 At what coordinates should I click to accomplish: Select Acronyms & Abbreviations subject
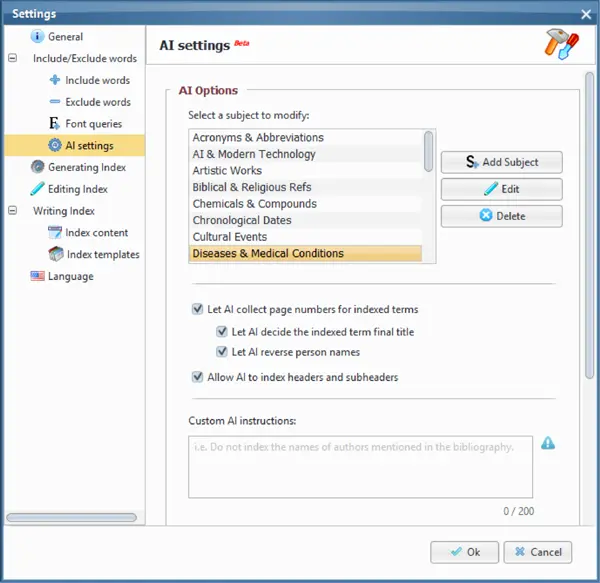click(306, 137)
